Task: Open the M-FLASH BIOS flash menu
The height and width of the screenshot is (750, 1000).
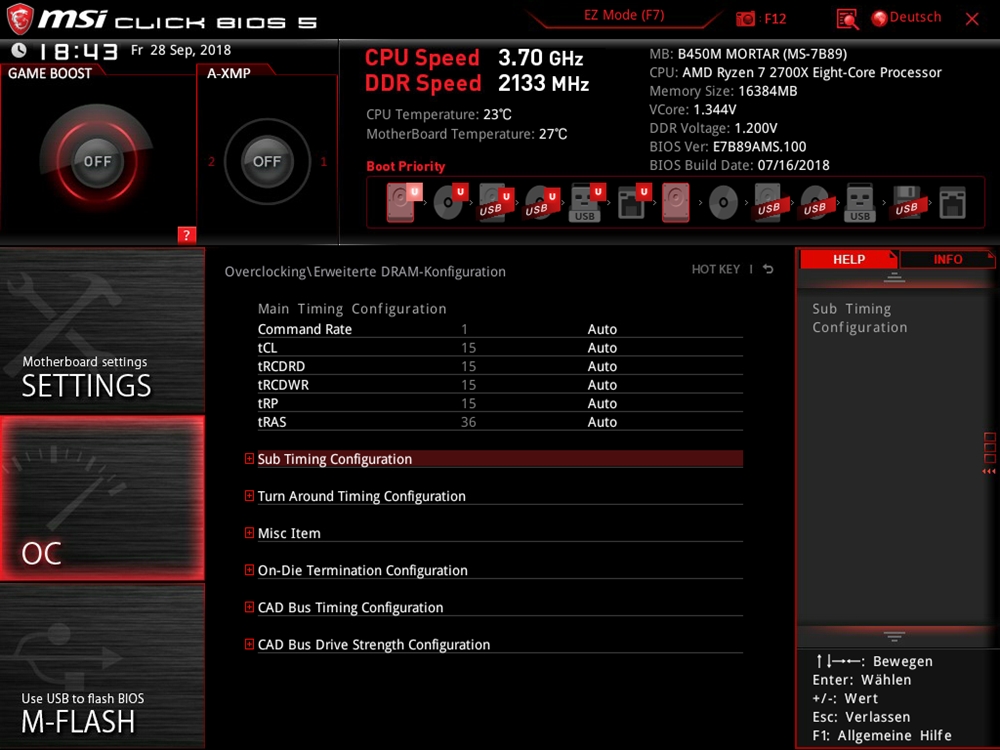Action: pos(102,666)
